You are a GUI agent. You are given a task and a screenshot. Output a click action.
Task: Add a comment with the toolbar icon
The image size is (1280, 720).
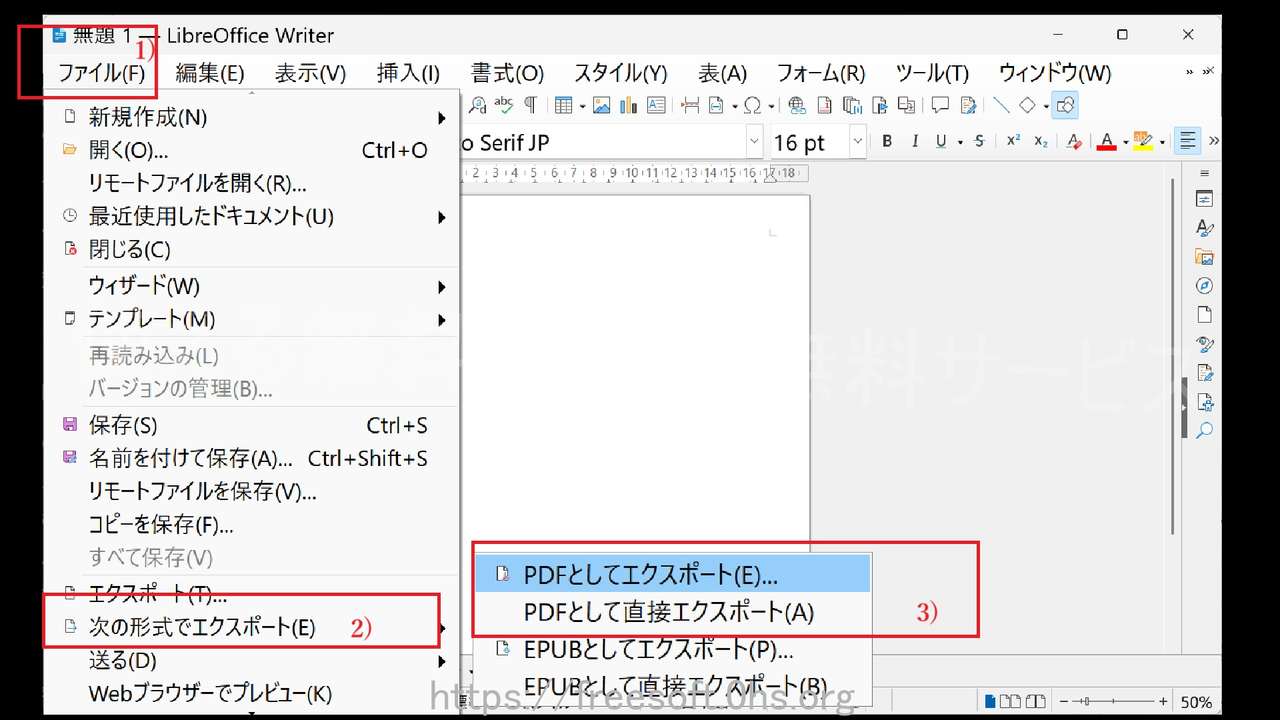[x=939, y=105]
